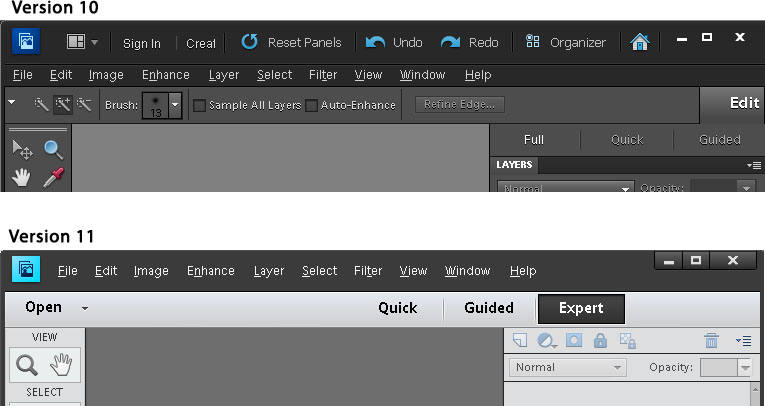Enable Sample All Layers checkbox
This screenshot has width=765, height=406.
click(x=199, y=105)
